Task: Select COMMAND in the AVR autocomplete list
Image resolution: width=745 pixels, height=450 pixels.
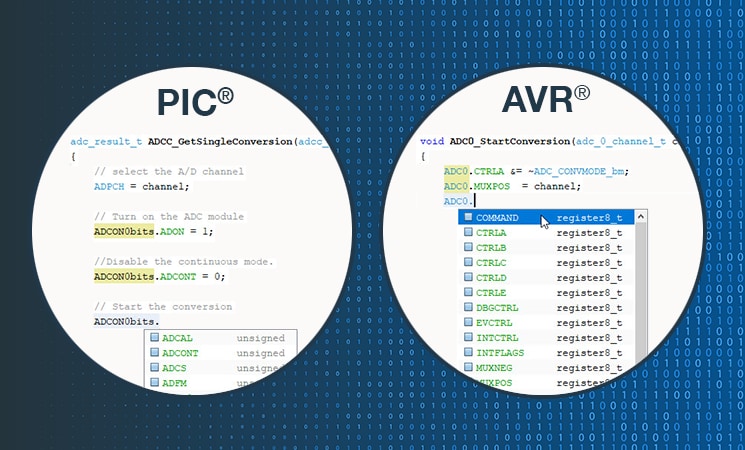Action: pos(497,218)
